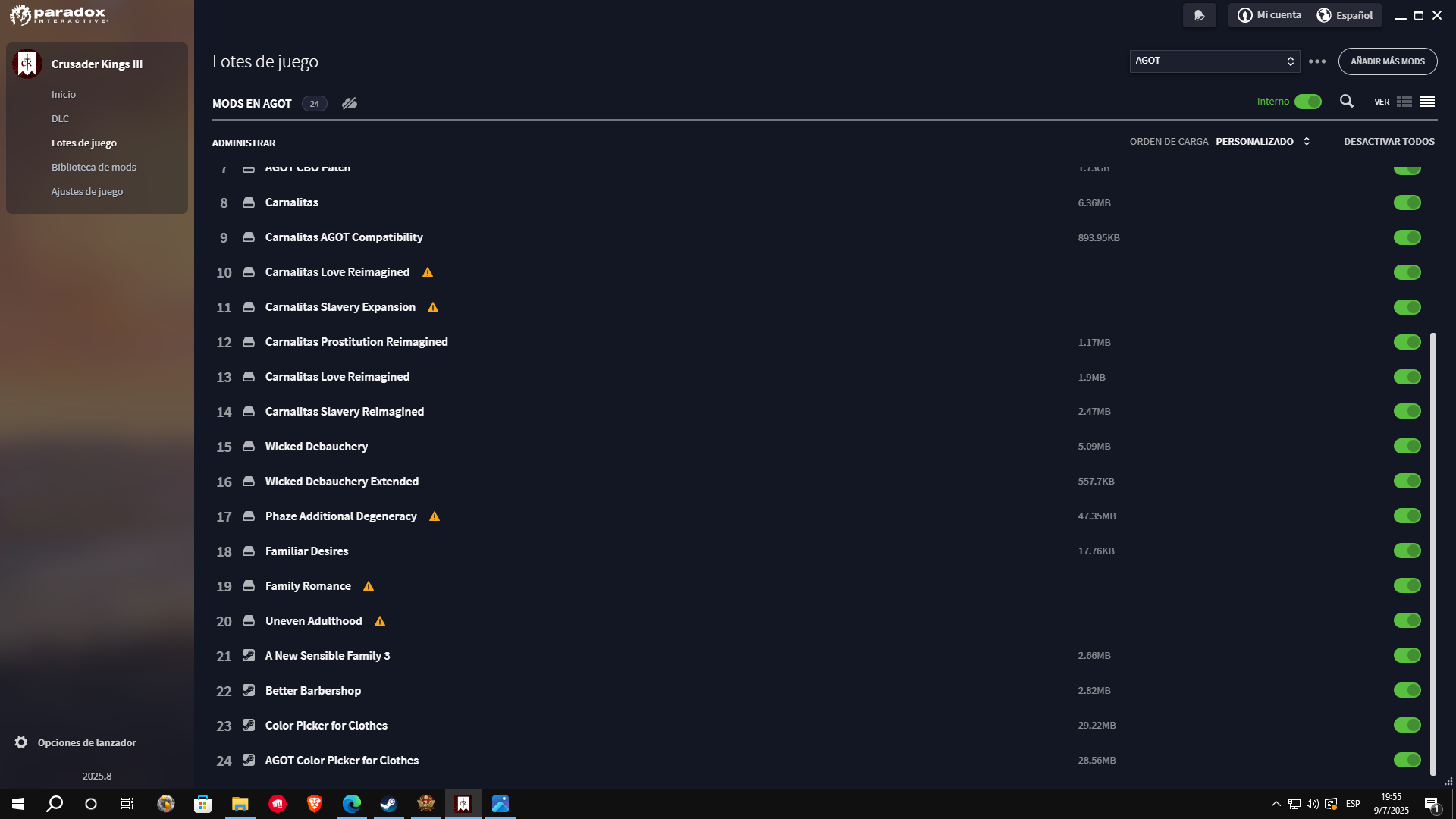Viewport: 1456px width, 819px height.
Task: Click the Paradox Interactive logo
Action: pos(58,15)
